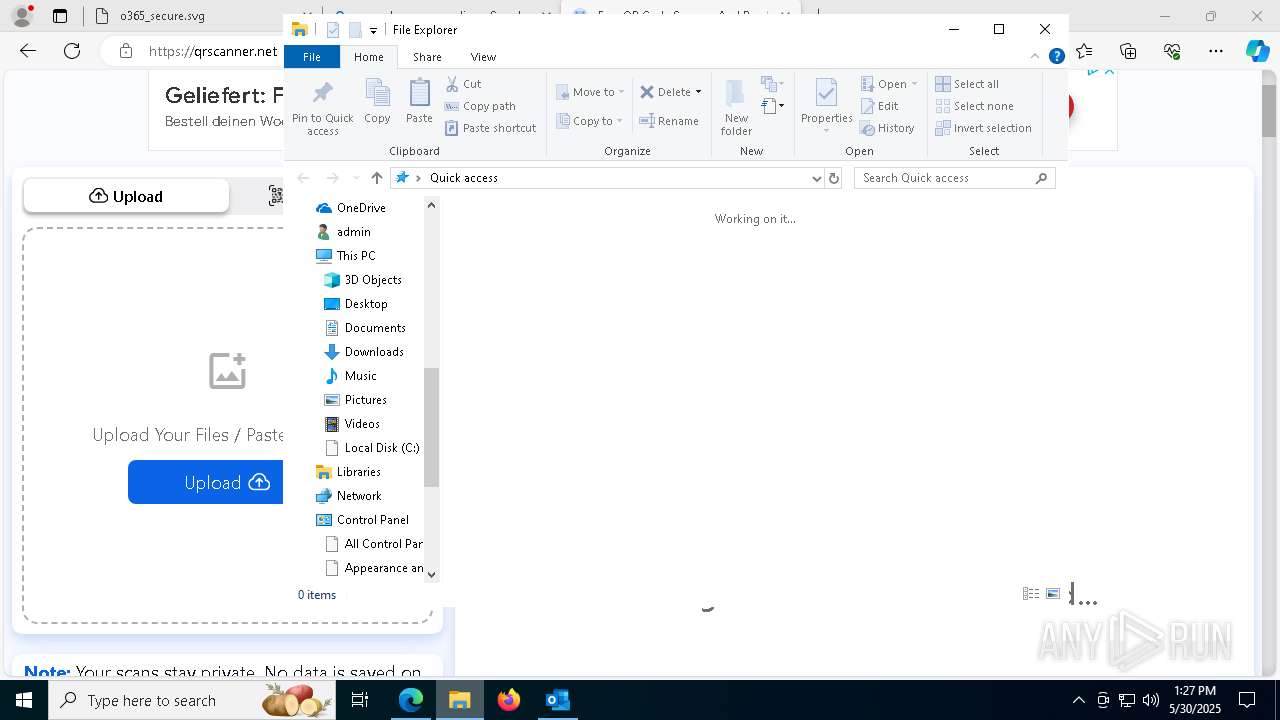Refresh the Quick access view
The width and height of the screenshot is (1280, 720).
point(834,178)
